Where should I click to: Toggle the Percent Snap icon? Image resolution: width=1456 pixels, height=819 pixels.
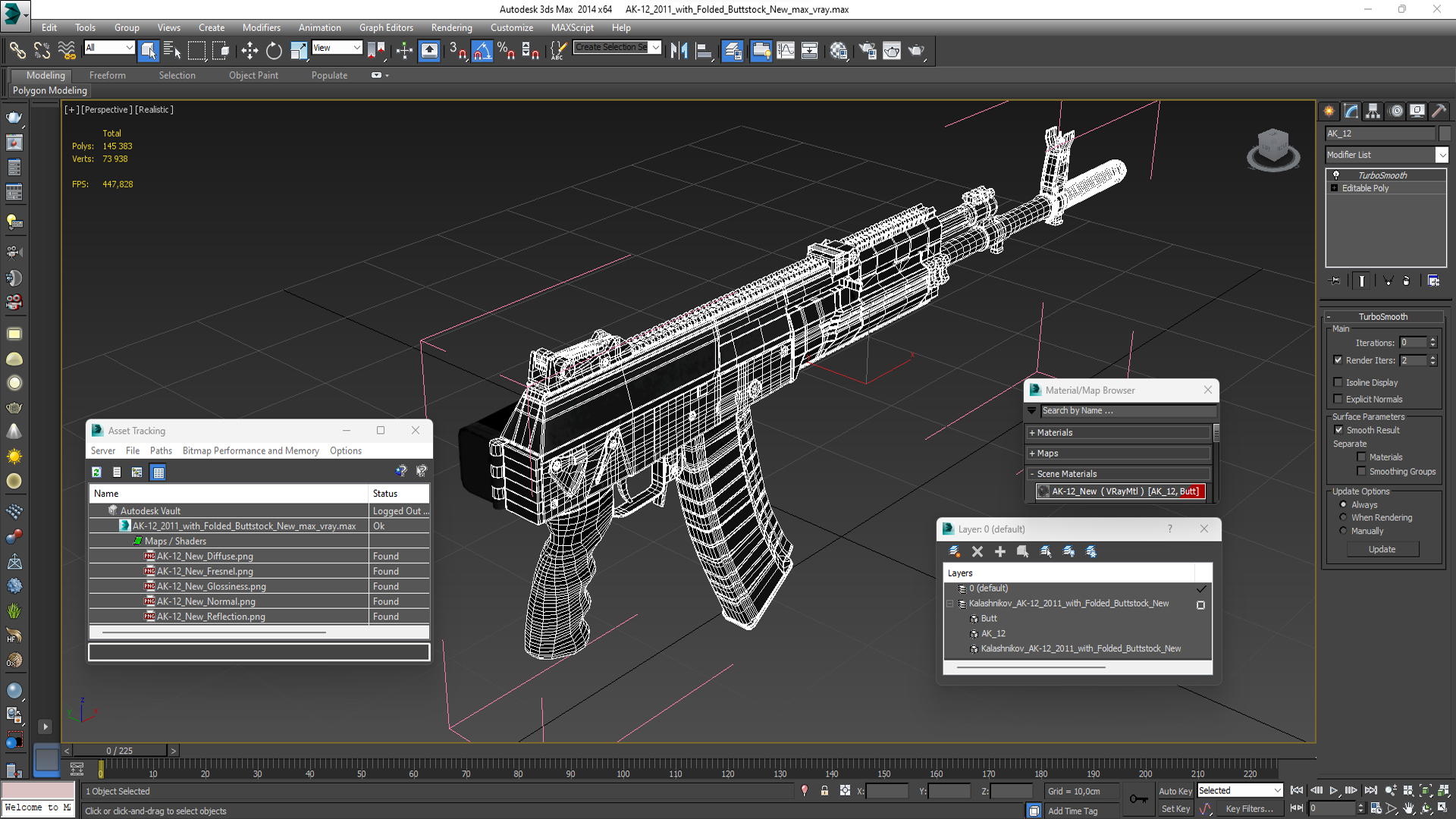tap(506, 51)
